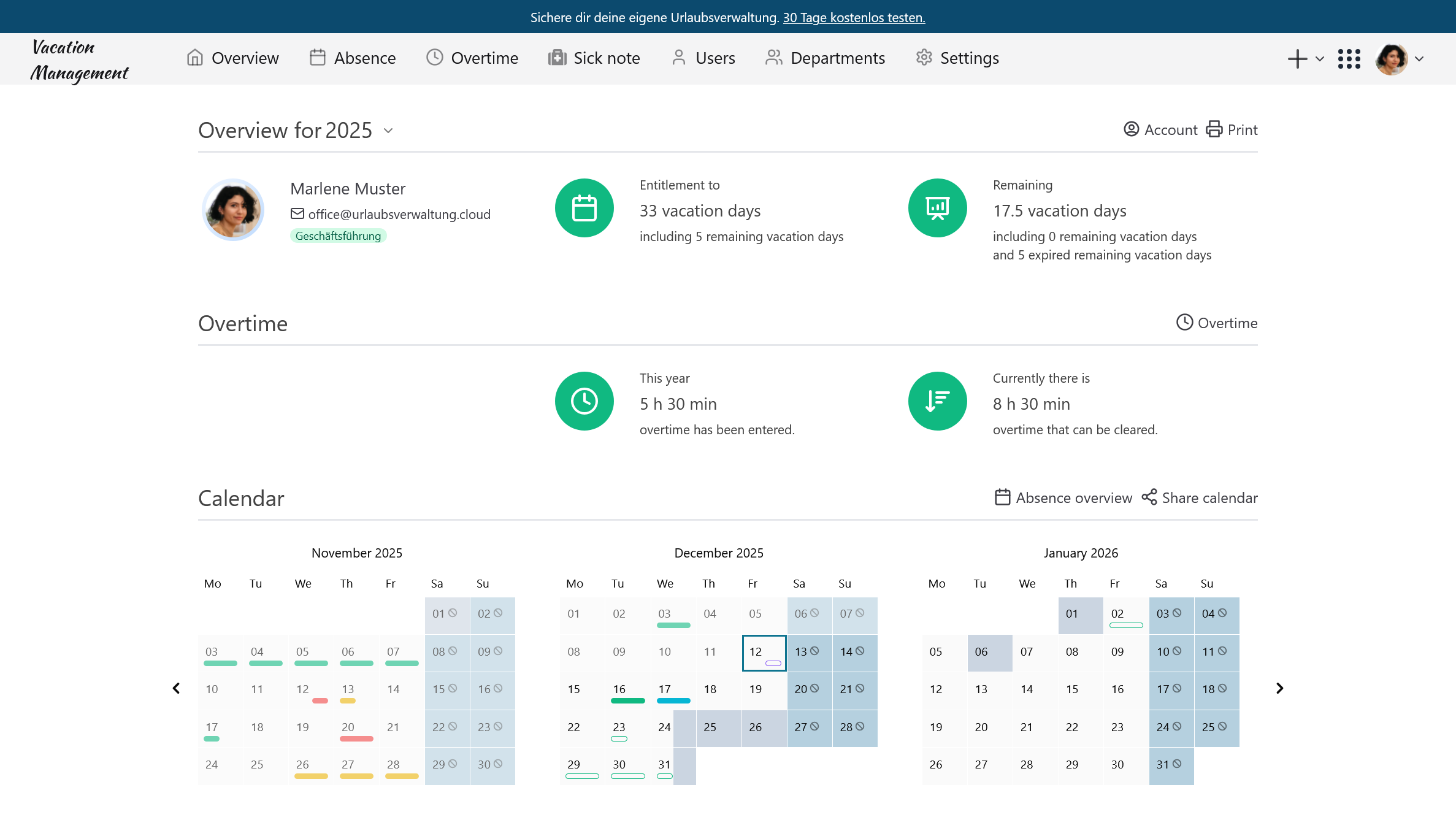Go to previous calendar months arrow
This screenshot has height=828, width=1456.
(x=177, y=688)
